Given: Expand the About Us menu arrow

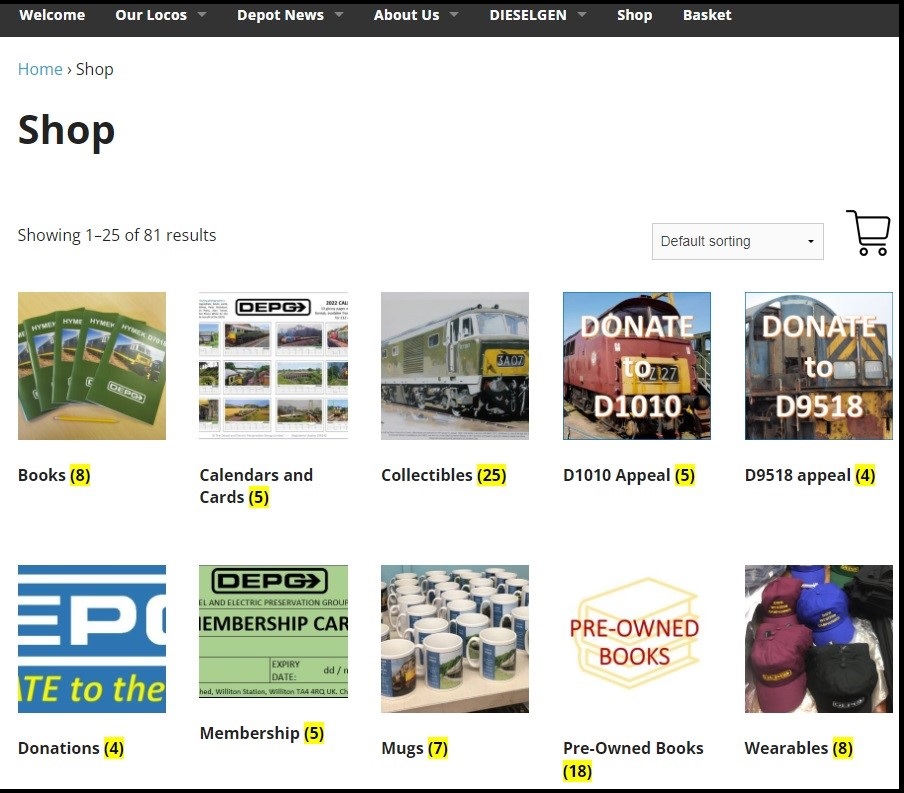Looking at the screenshot, I should [x=454, y=14].
